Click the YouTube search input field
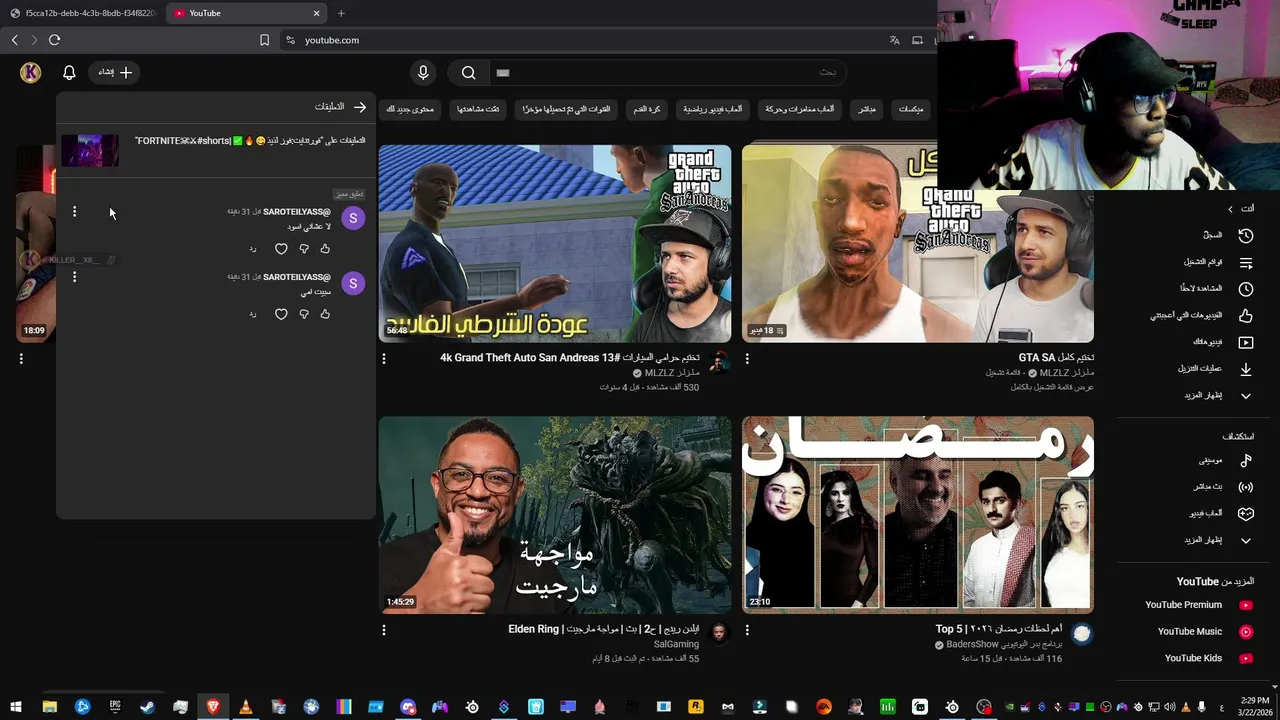1280x720 pixels. point(668,72)
